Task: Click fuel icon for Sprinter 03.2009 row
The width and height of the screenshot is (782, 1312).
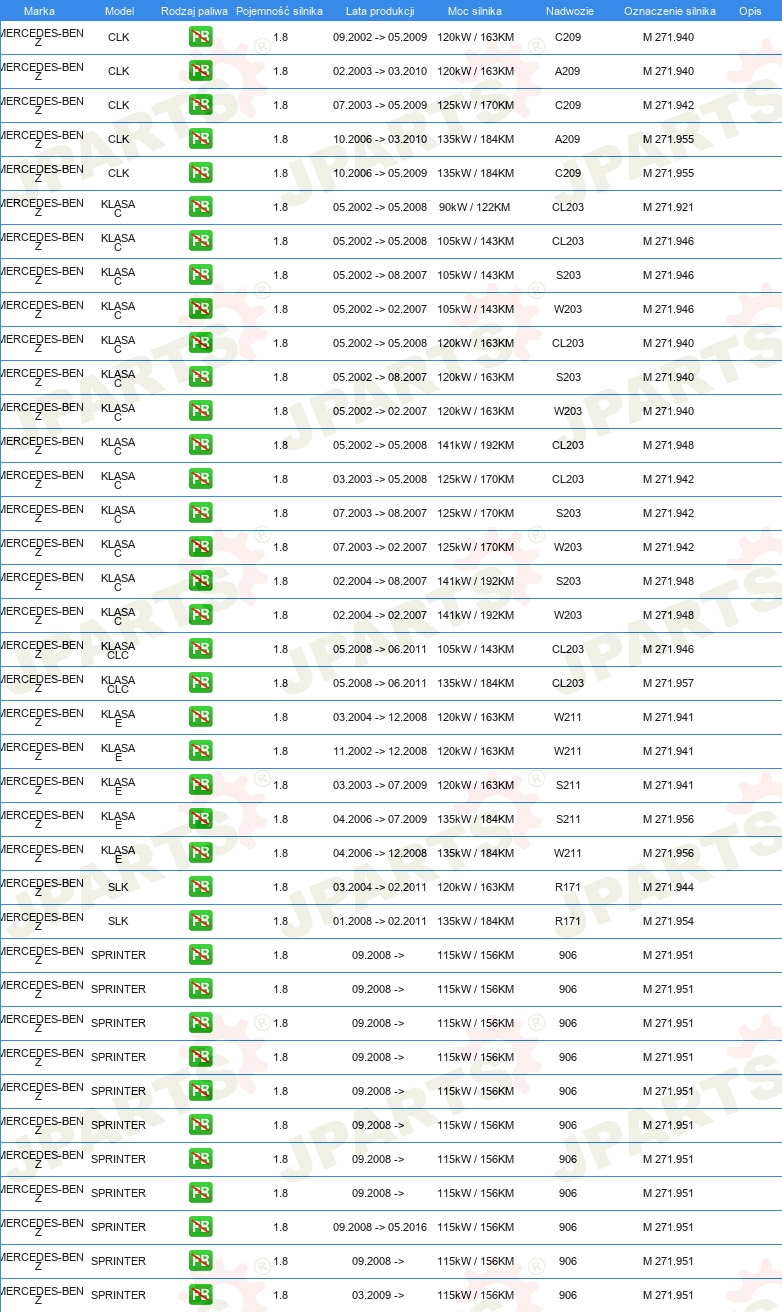Action: pos(200,1296)
